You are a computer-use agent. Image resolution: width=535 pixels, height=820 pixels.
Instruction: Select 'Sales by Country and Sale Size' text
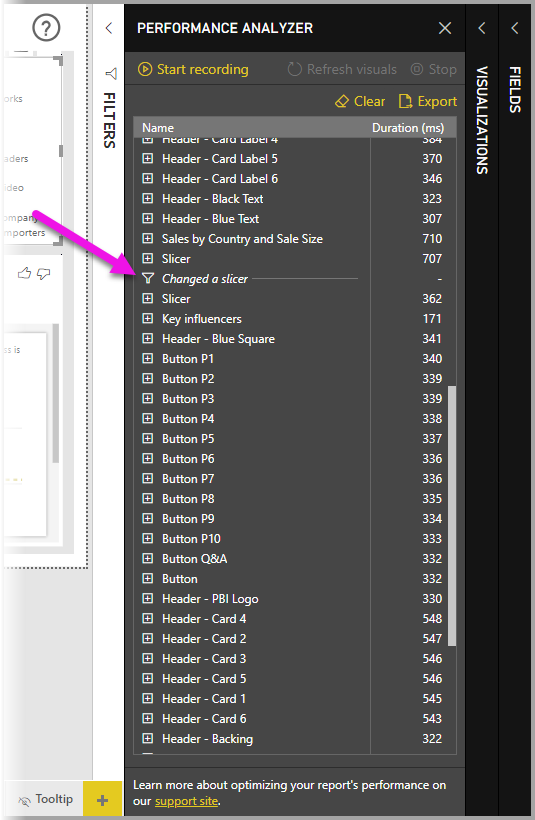coord(242,239)
